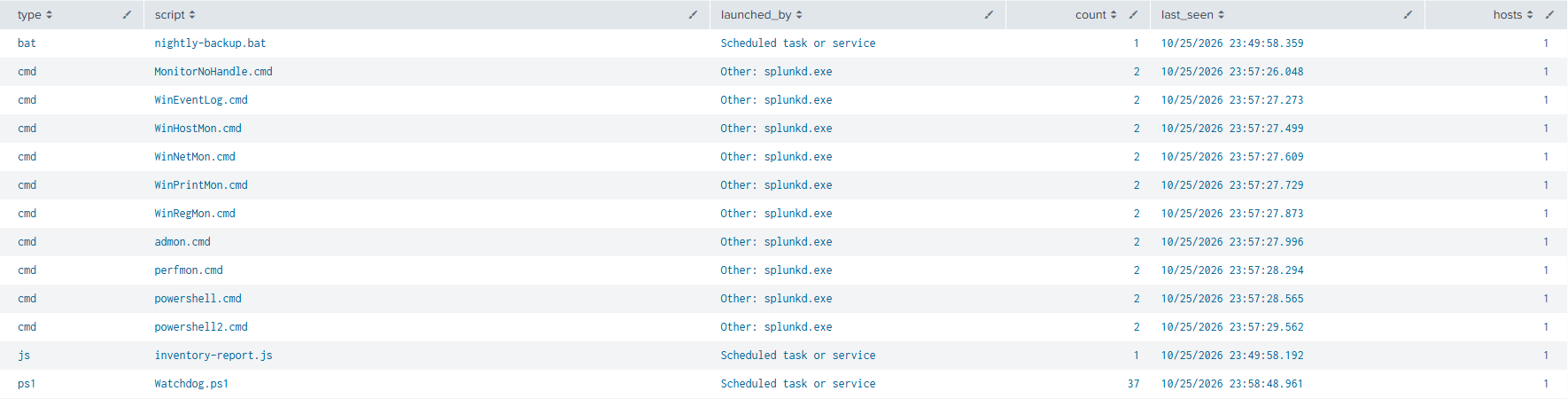Click count value in the nightly-backup.bat row
Screen dimensions: 1568x399
click(x=1137, y=43)
